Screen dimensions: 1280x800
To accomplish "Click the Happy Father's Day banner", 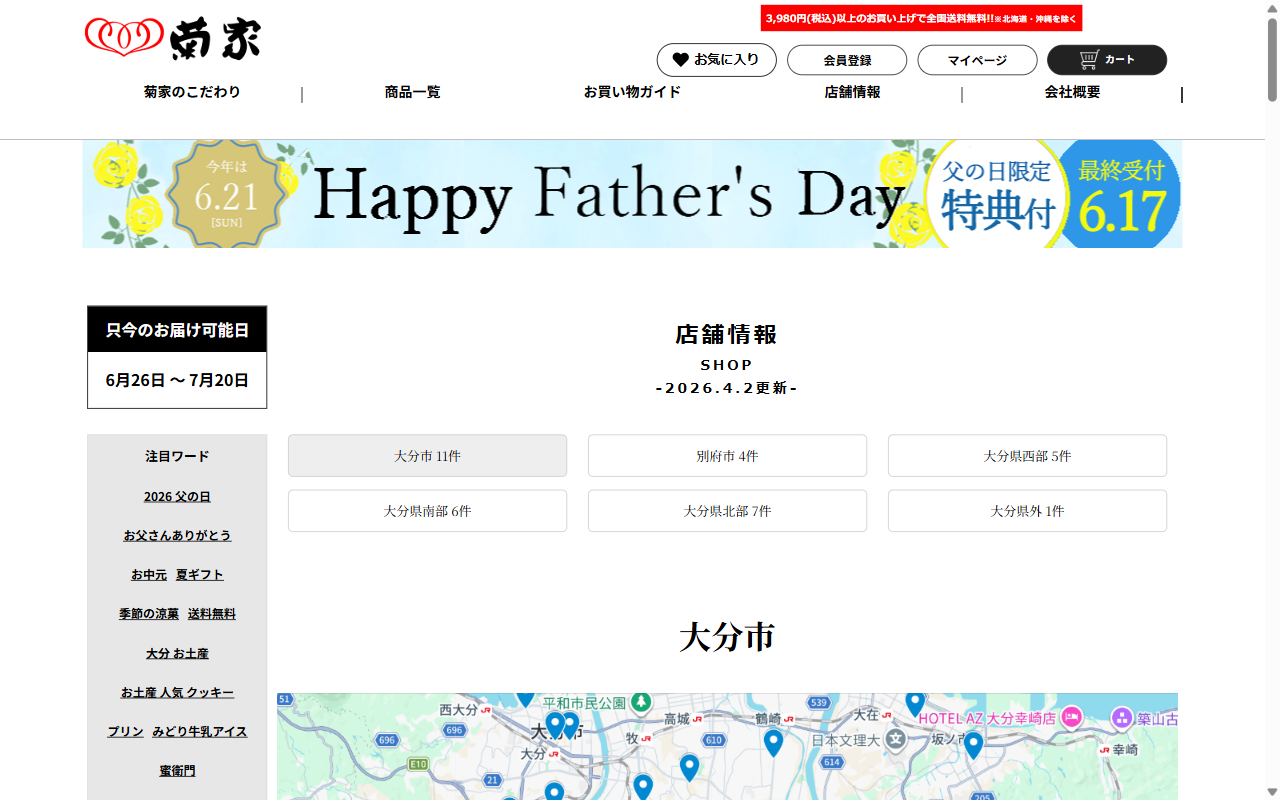I will (632, 194).
